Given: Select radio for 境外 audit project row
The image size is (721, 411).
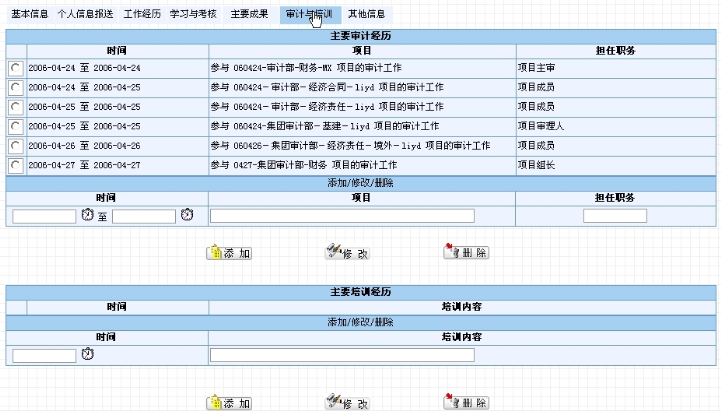Looking at the screenshot, I should coord(15,146).
